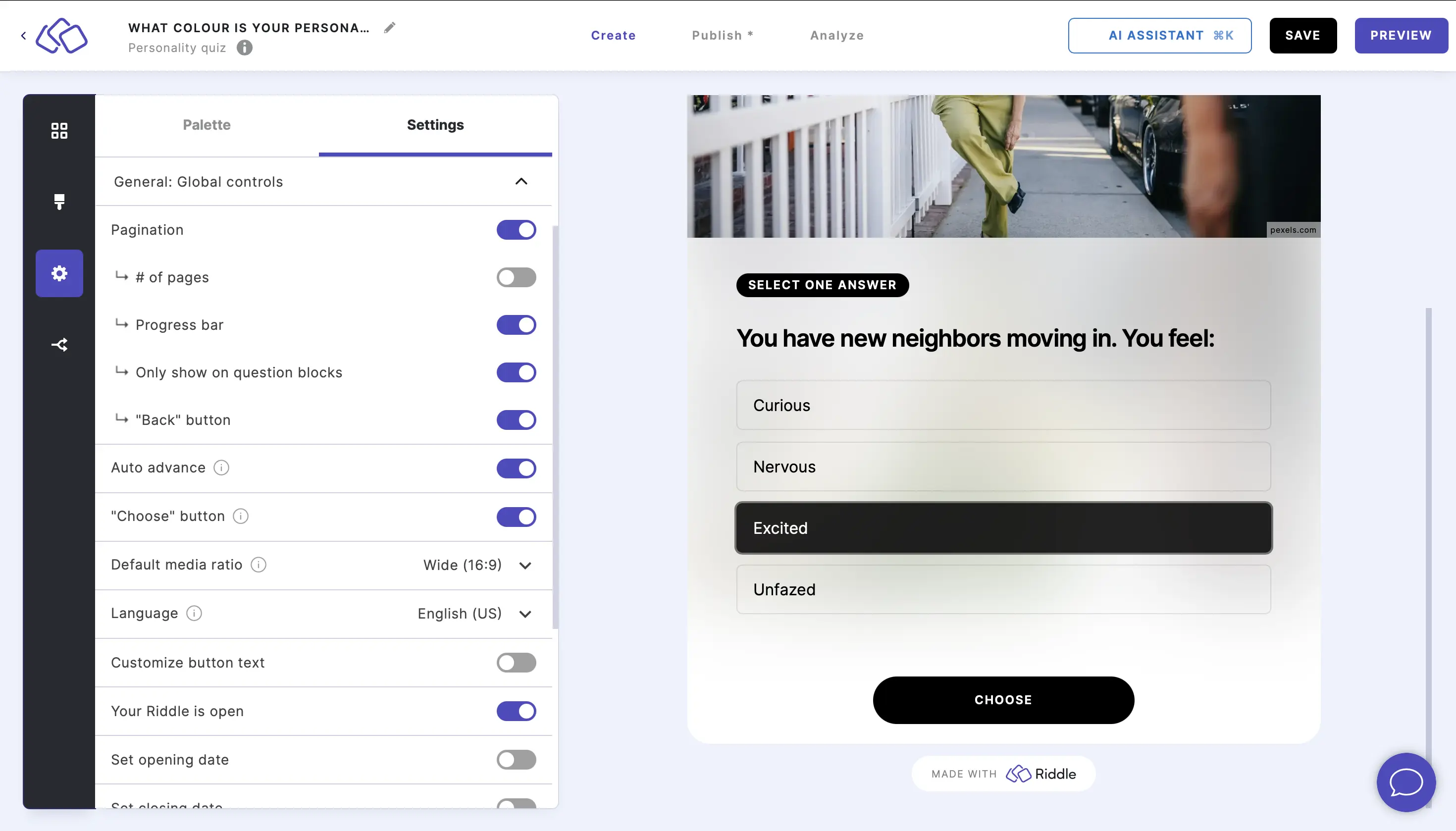Viewport: 1456px width, 831px height.
Task: Switch to the Palette tab
Action: [x=206, y=125]
